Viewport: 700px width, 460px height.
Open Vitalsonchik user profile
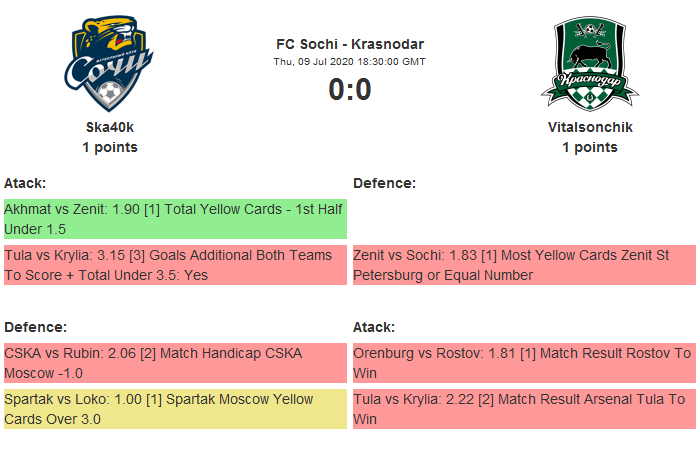click(x=590, y=128)
